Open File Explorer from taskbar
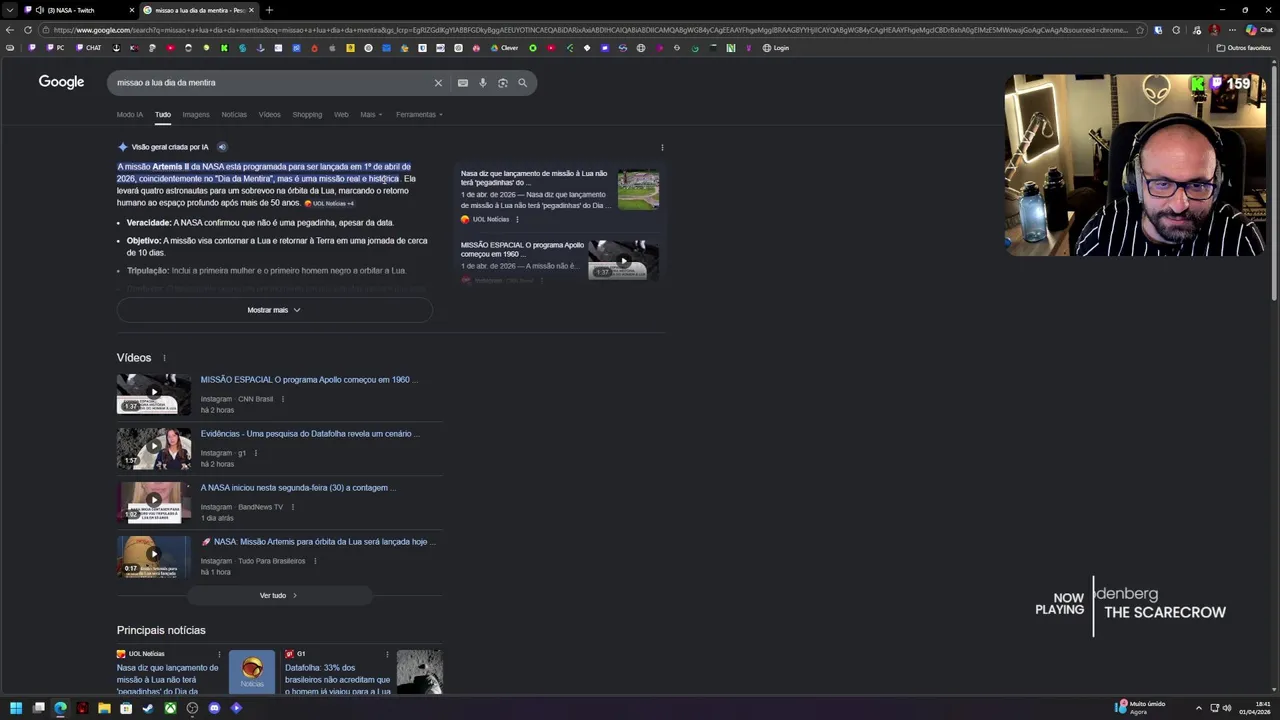 pyautogui.click(x=104, y=708)
